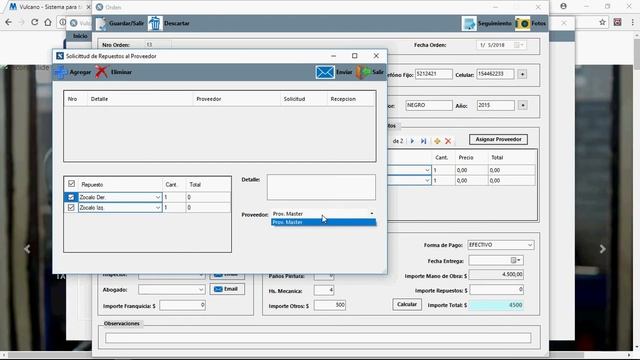This screenshot has width=640, height=360.
Task: Click Hs. Mecanica input field
Action: click(324, 290)
